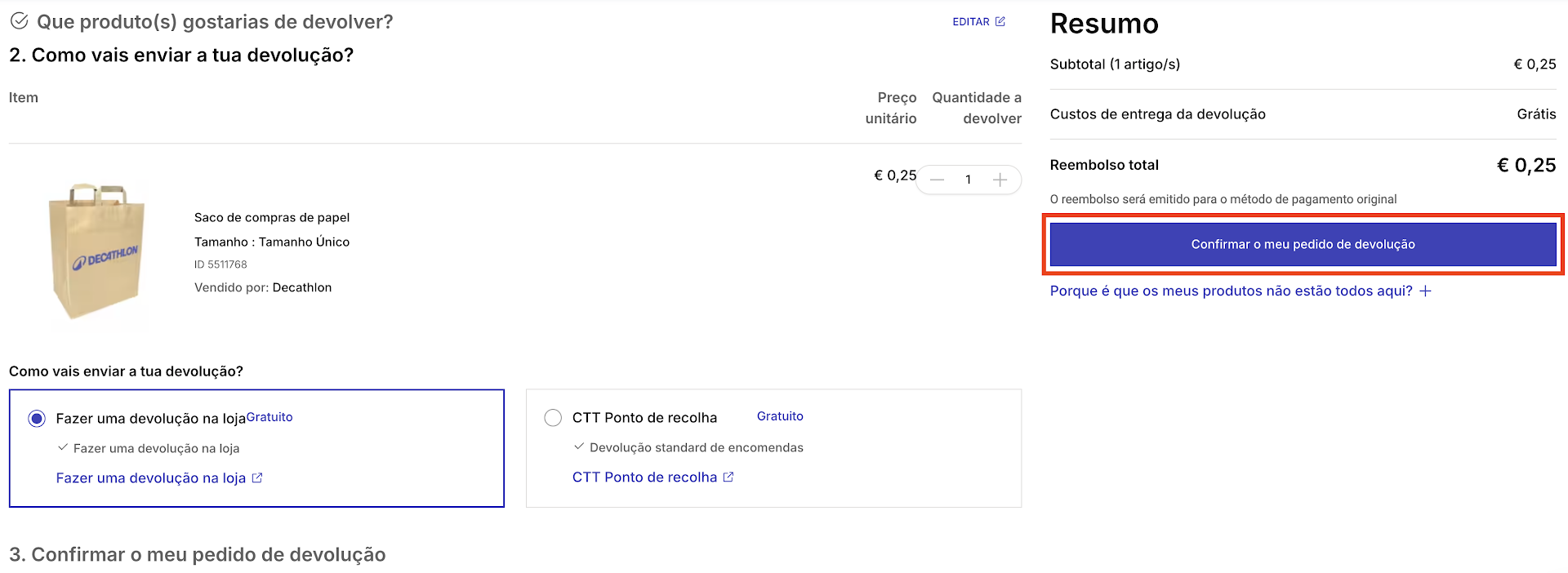The width and height of the screenshot is (1568, 573).
Task: Open the blue 'Fazer uma devolução na loja' link
Action: point(150,478)
